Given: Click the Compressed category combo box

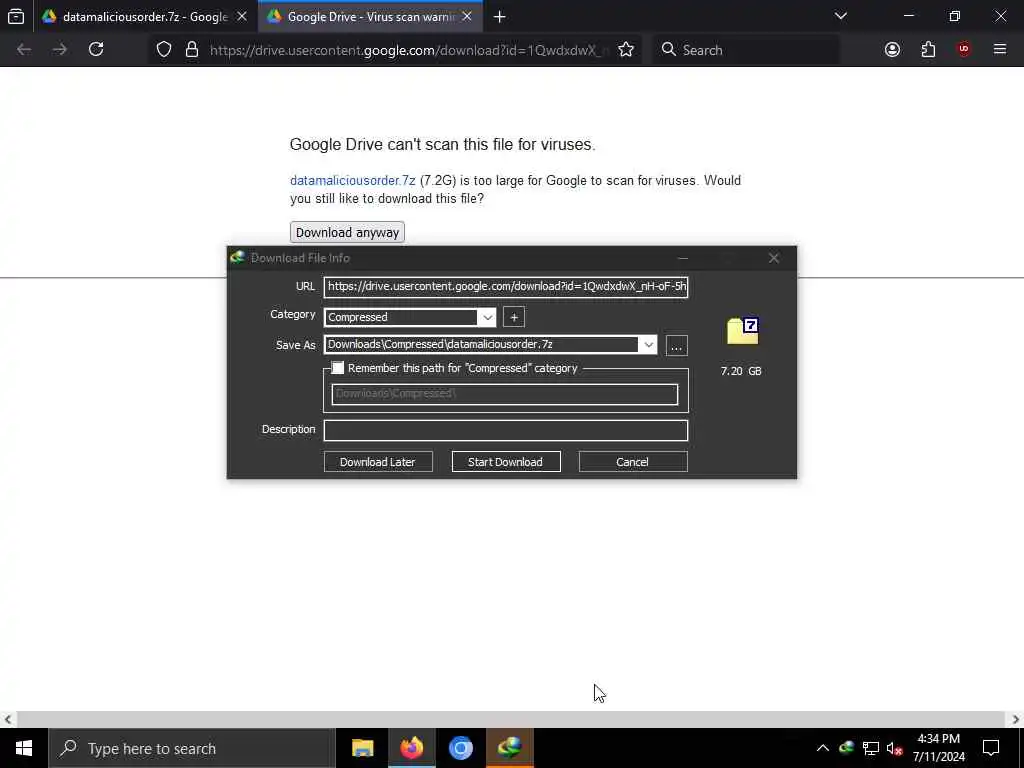Looking at the screenshot, I should 410,317.
